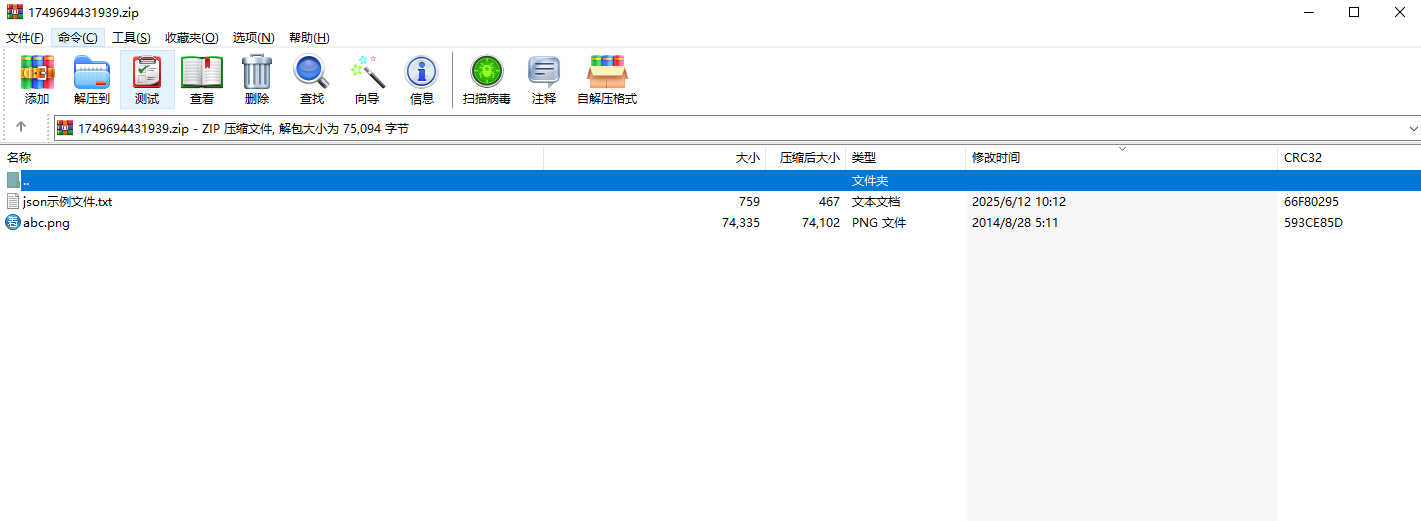Click packed size 74,102 cell
This screenshot has height=521, width=1421.
pyautogui.click(x=820, y=223)
